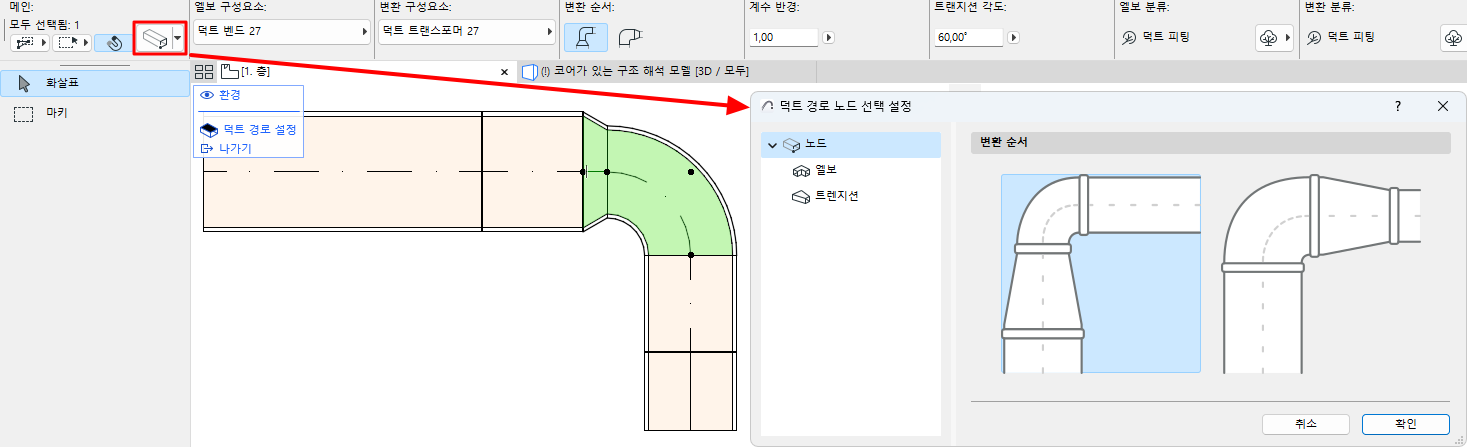
Task: Open arrow flyout next to 트랜지션 각도 field
Action: (1013, 37)
